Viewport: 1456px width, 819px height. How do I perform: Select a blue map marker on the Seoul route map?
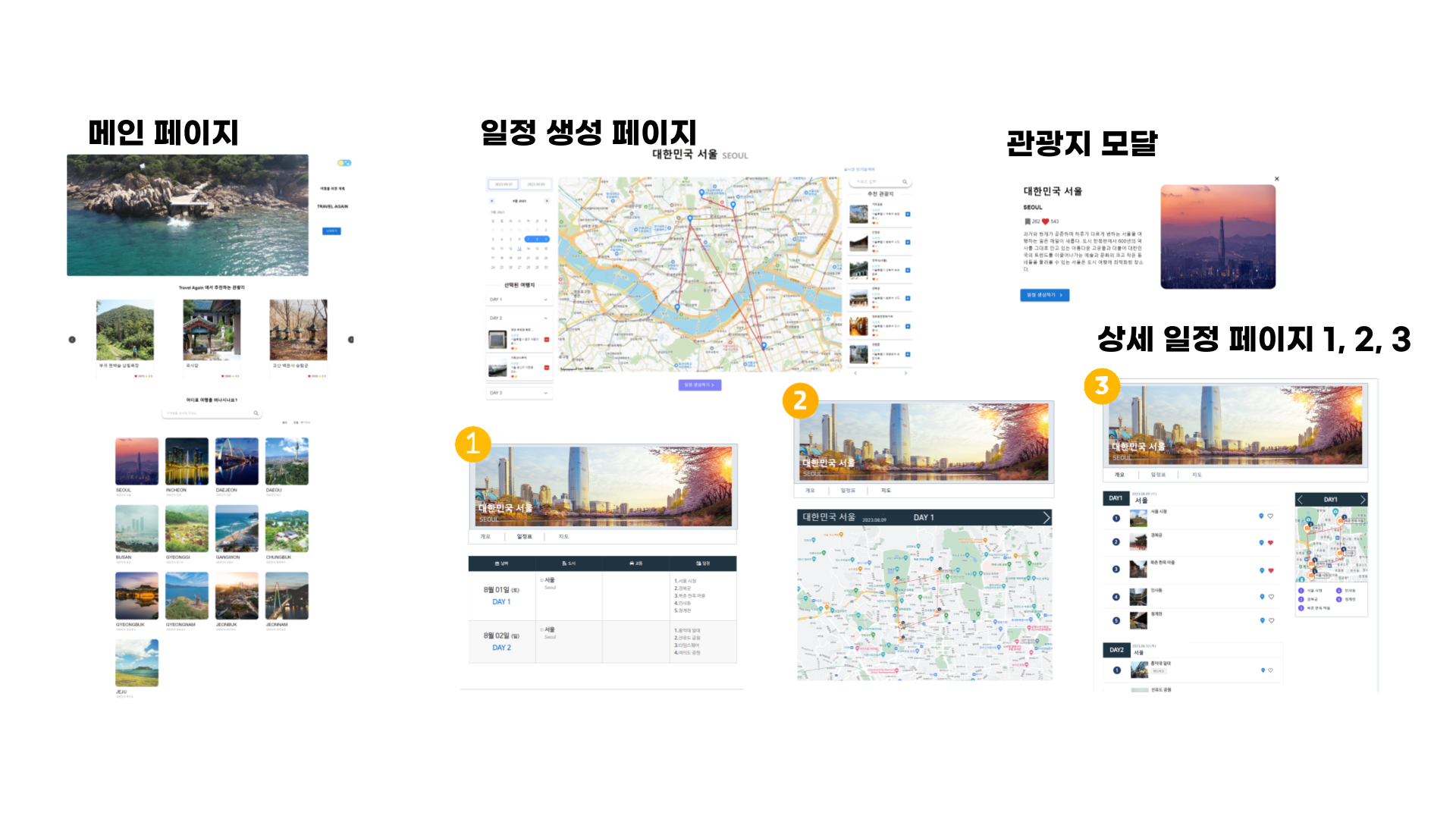690,216
